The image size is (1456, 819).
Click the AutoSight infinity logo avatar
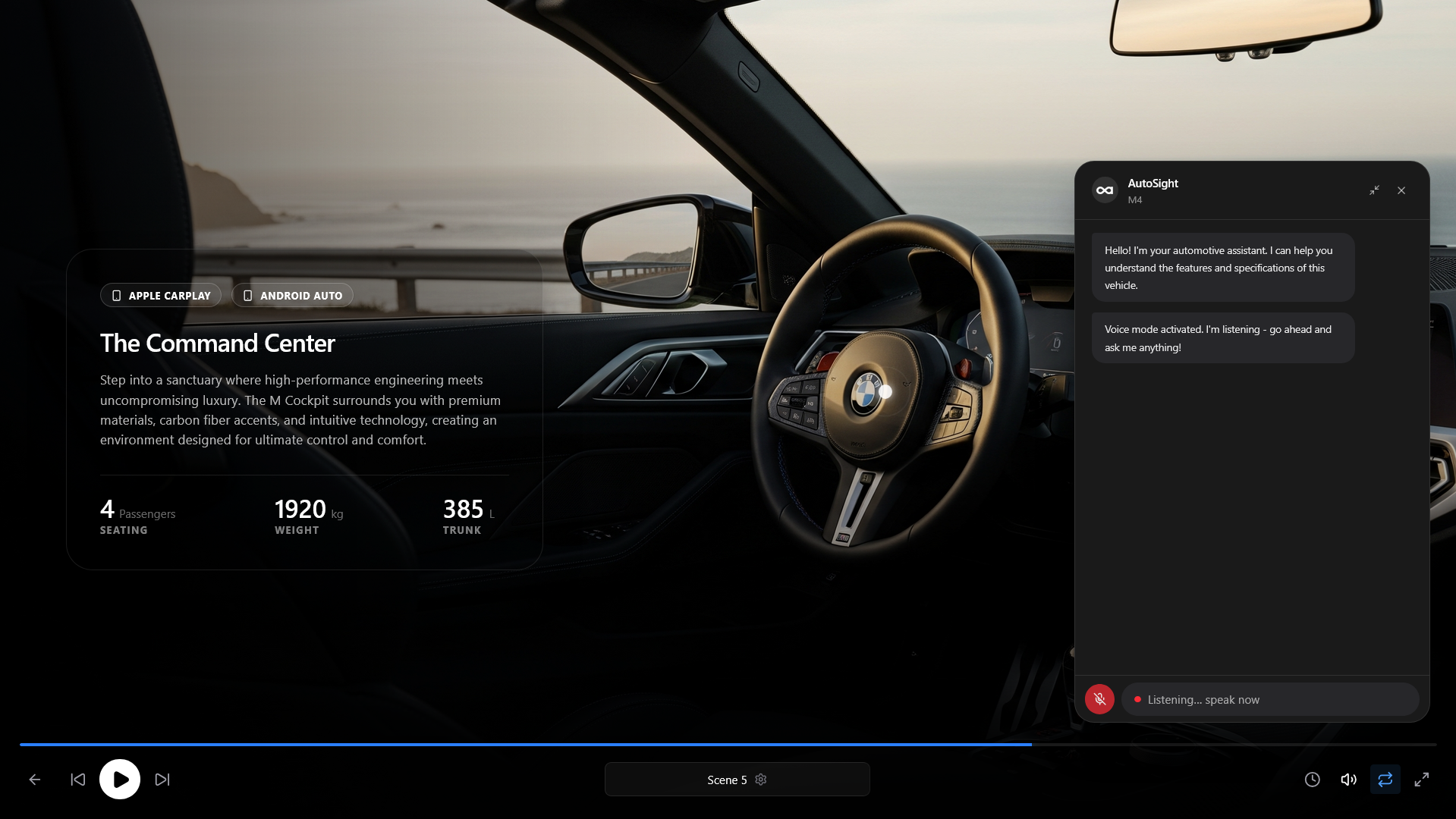[x=1105, y=190]
